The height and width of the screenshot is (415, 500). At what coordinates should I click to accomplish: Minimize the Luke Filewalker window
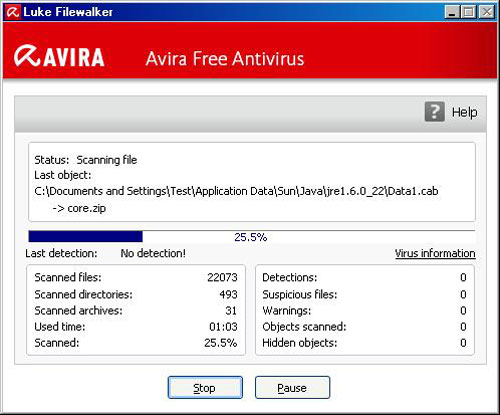click(452, 12)
